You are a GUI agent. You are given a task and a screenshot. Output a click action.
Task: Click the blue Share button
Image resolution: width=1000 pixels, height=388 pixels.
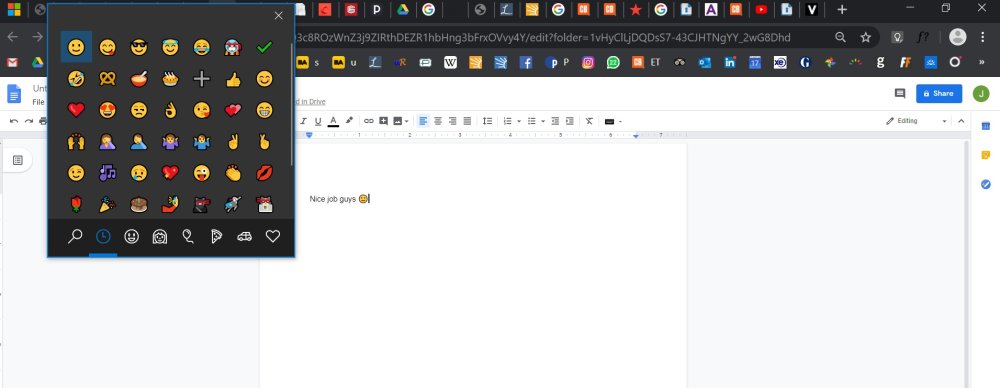tap(939, 93)
